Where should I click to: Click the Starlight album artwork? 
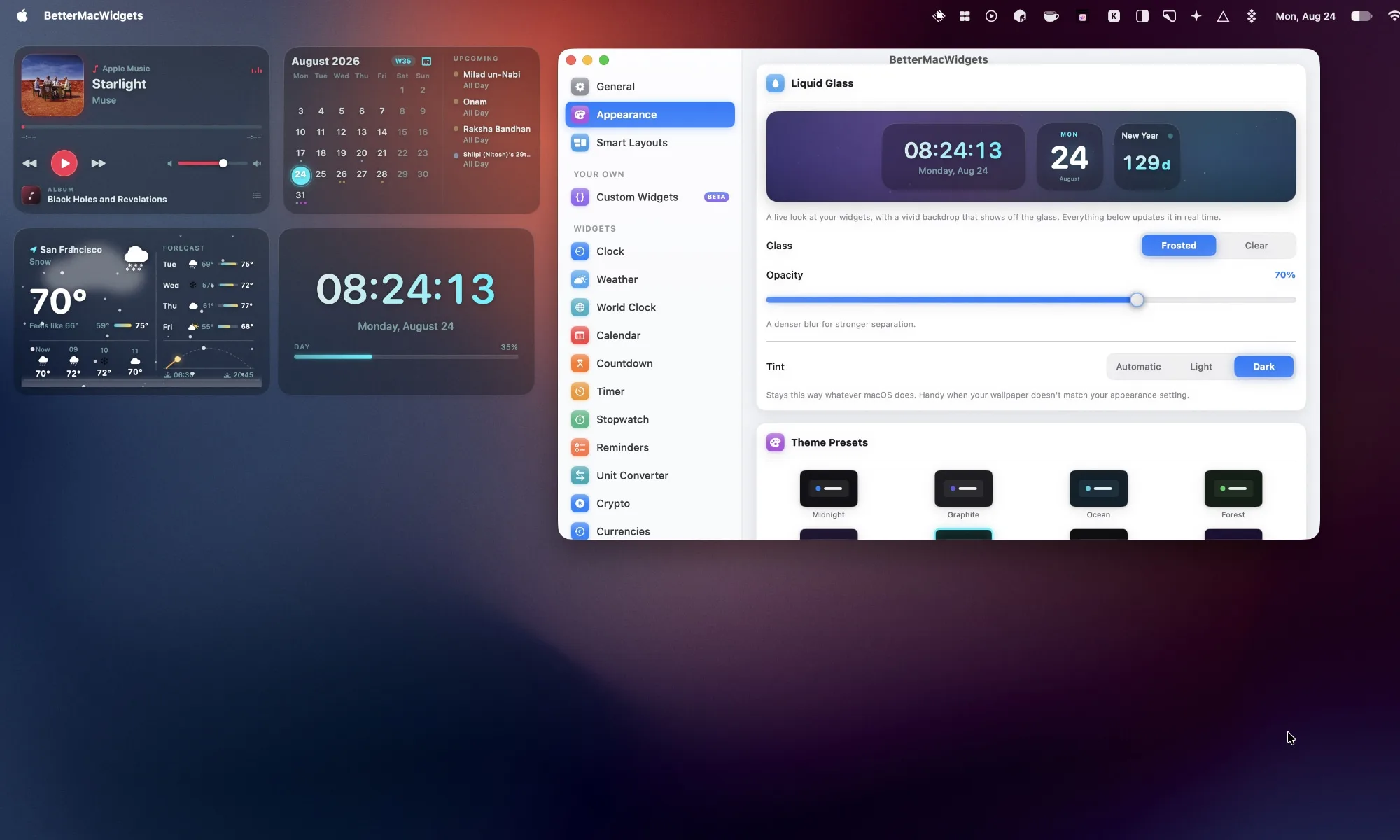coord(52,85)
